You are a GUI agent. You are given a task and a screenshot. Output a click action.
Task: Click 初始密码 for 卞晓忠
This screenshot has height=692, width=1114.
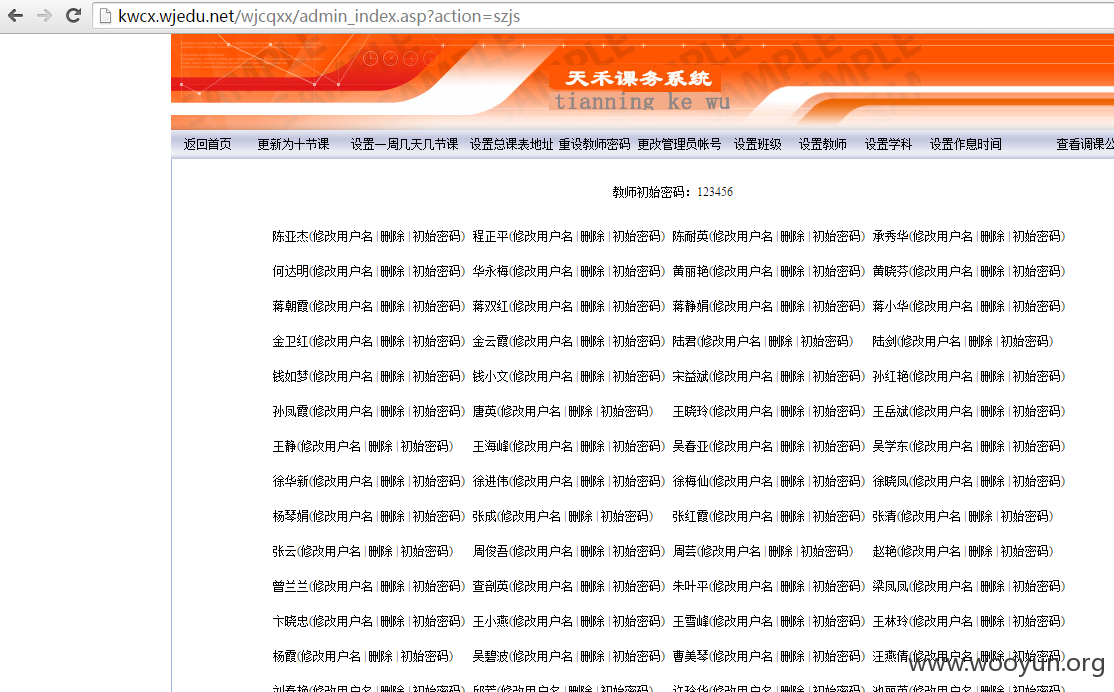coord(436,621)
